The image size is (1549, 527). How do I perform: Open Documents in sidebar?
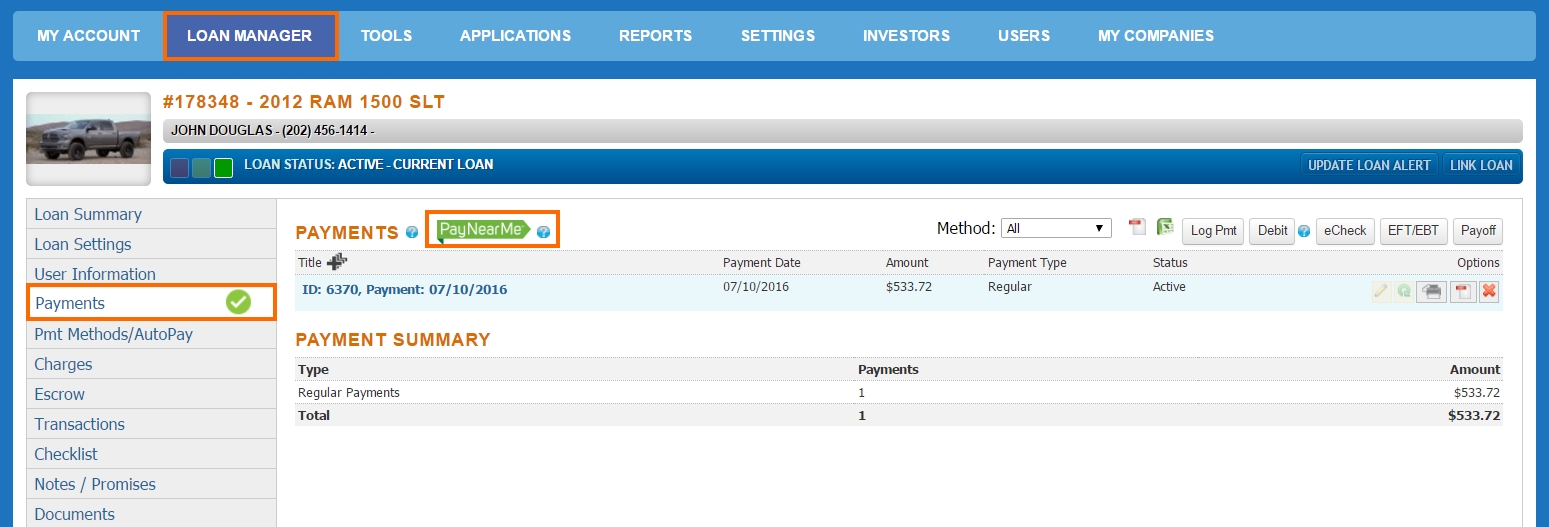151,514
